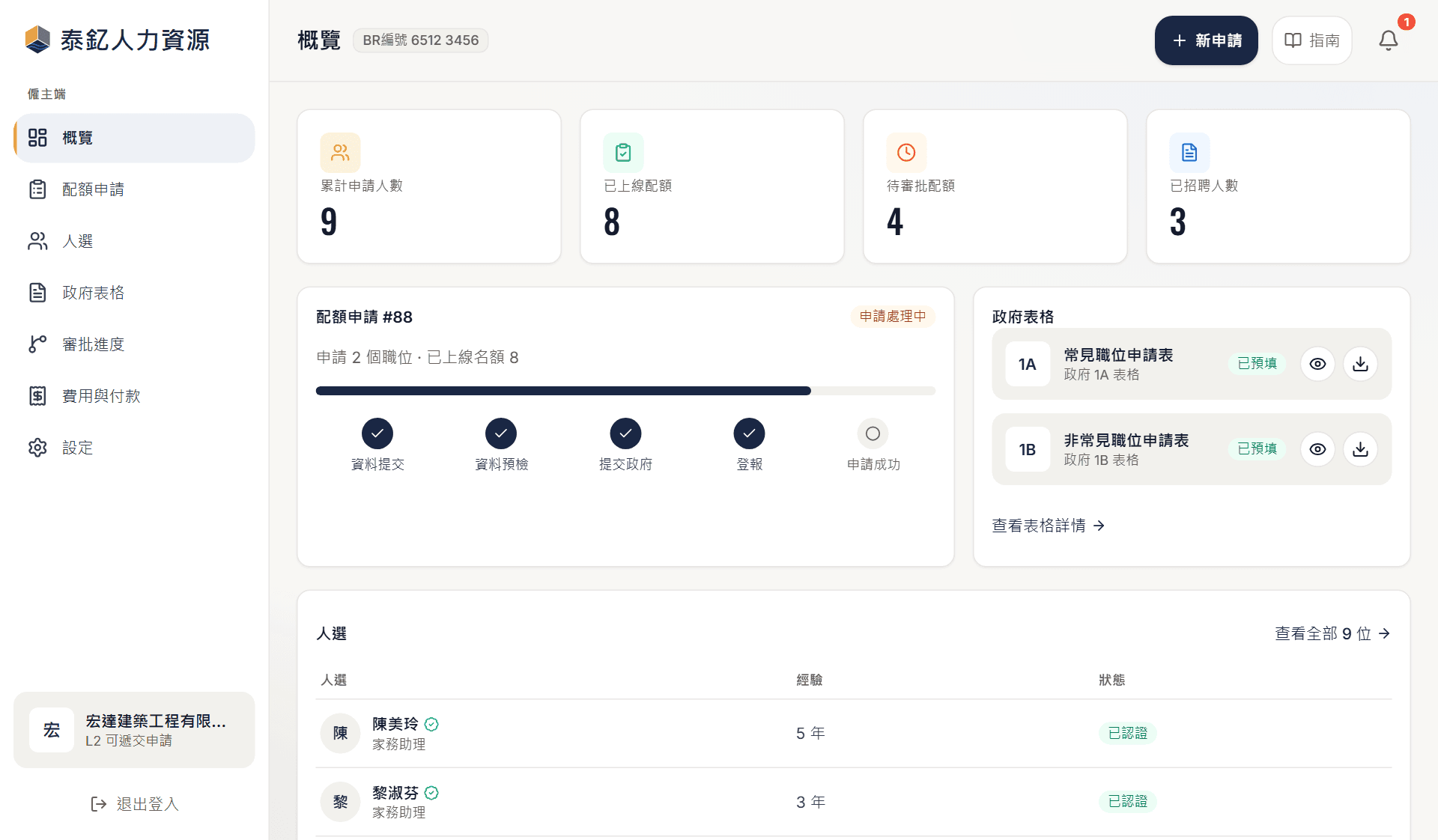The width and height of the screenshot is (1438, 840).
Task: Click 查看全部 9 位 link
Action: (x=1333, y=633)
